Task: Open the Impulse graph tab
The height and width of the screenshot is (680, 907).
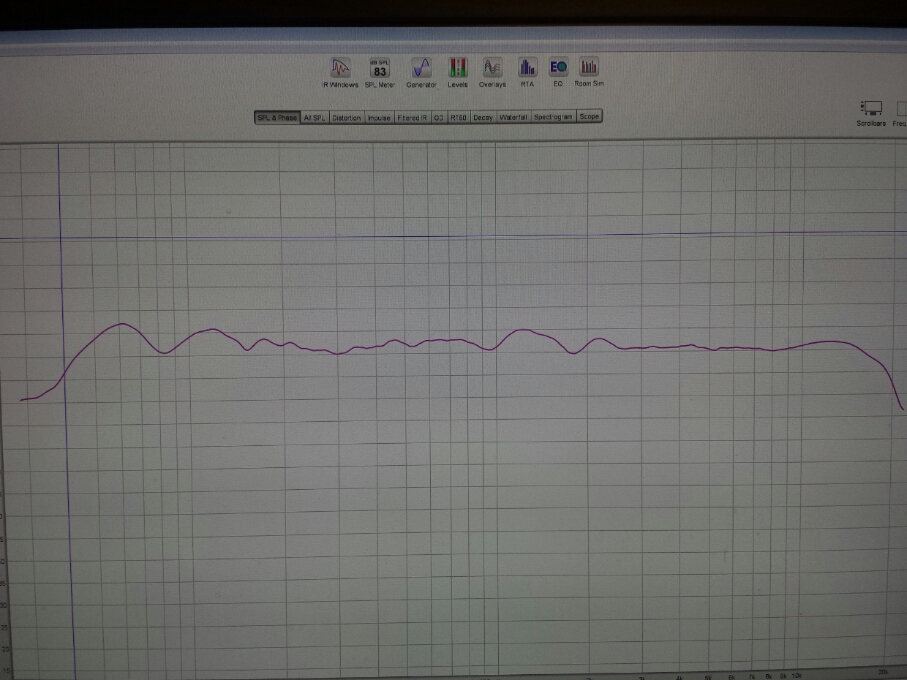Action: [379, 117]
